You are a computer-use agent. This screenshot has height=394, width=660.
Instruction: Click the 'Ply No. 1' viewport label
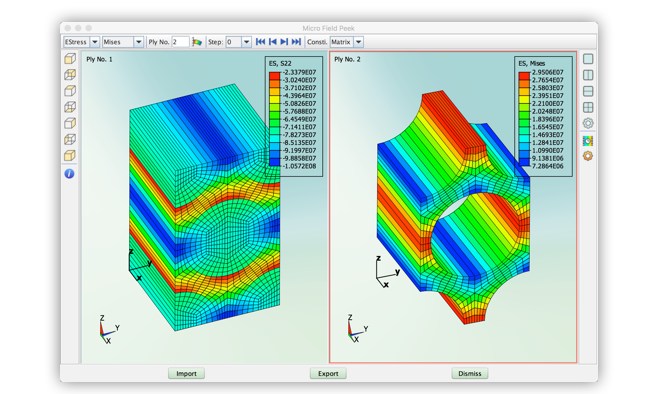(x=99, y=59)
